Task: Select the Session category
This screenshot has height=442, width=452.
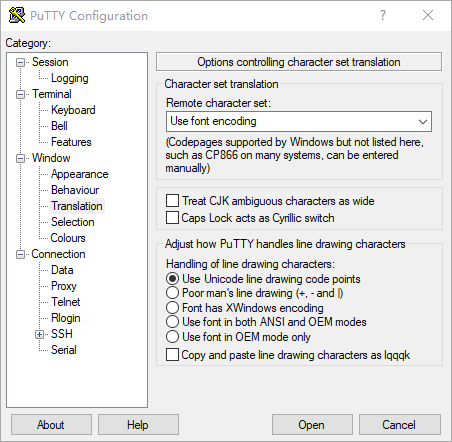Action: coord(50,62)
